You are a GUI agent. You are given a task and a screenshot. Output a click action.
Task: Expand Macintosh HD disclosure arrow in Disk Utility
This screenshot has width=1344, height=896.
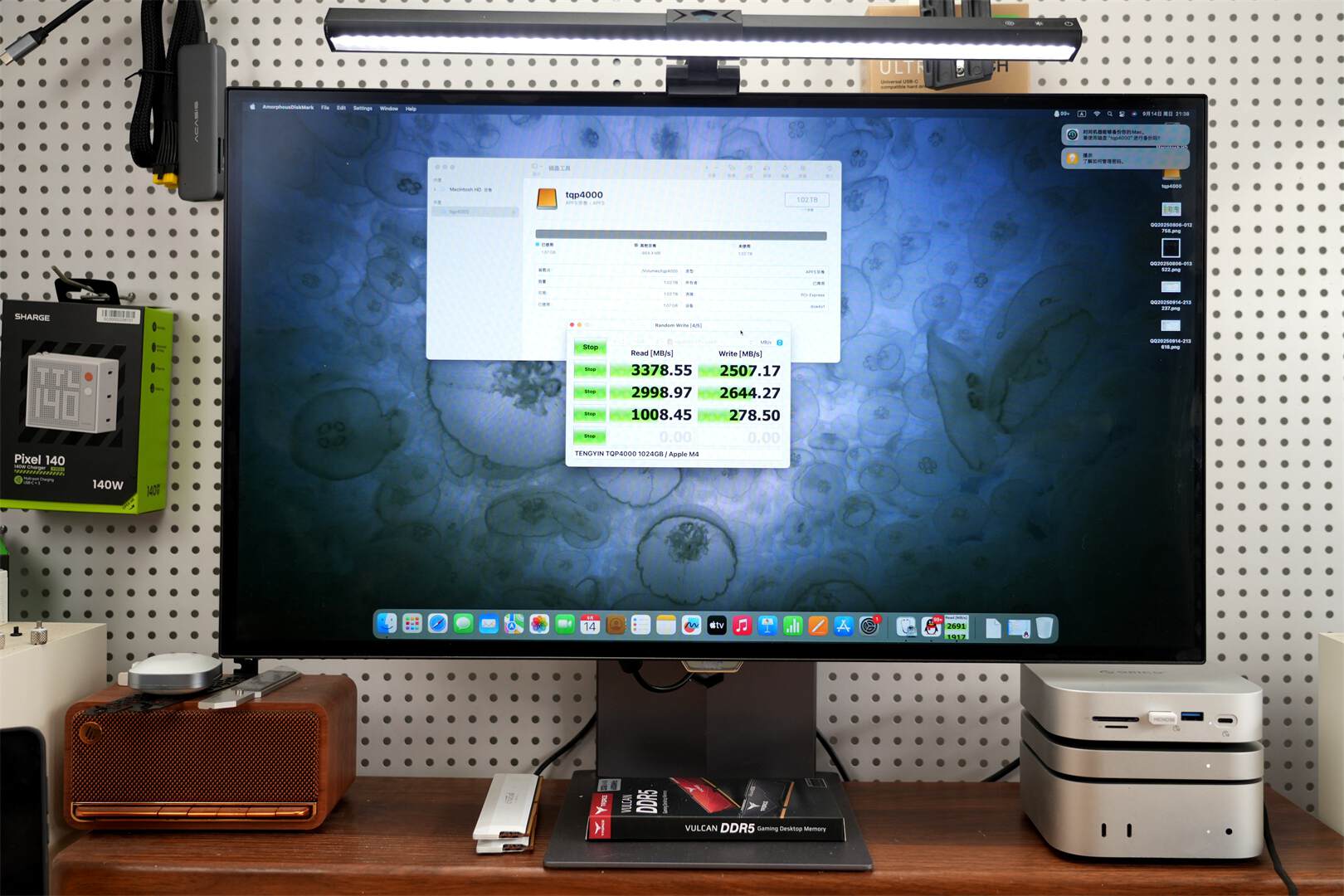pos(436,190)
